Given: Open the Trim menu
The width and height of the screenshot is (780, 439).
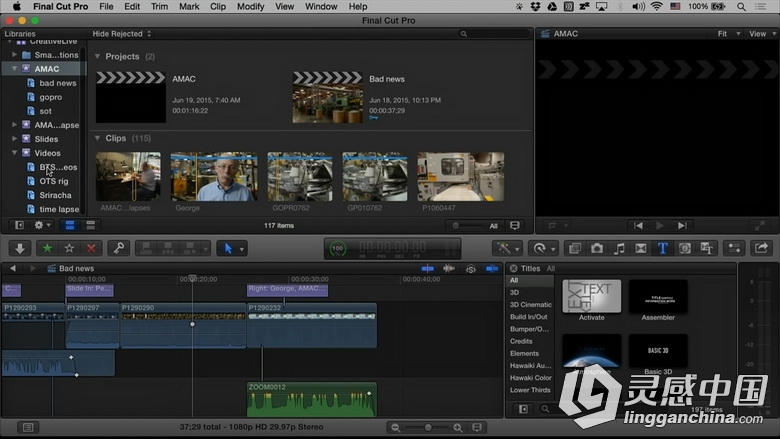Looking at the screenshot, I should click(159, 6).
